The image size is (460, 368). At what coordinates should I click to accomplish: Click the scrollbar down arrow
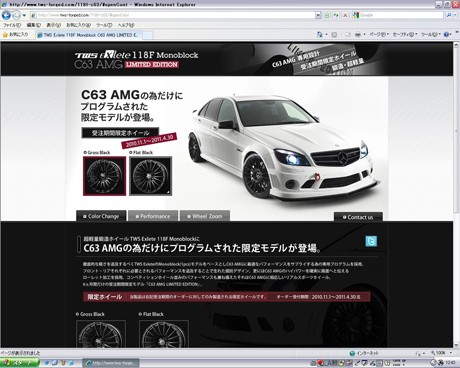click(456, 345)
